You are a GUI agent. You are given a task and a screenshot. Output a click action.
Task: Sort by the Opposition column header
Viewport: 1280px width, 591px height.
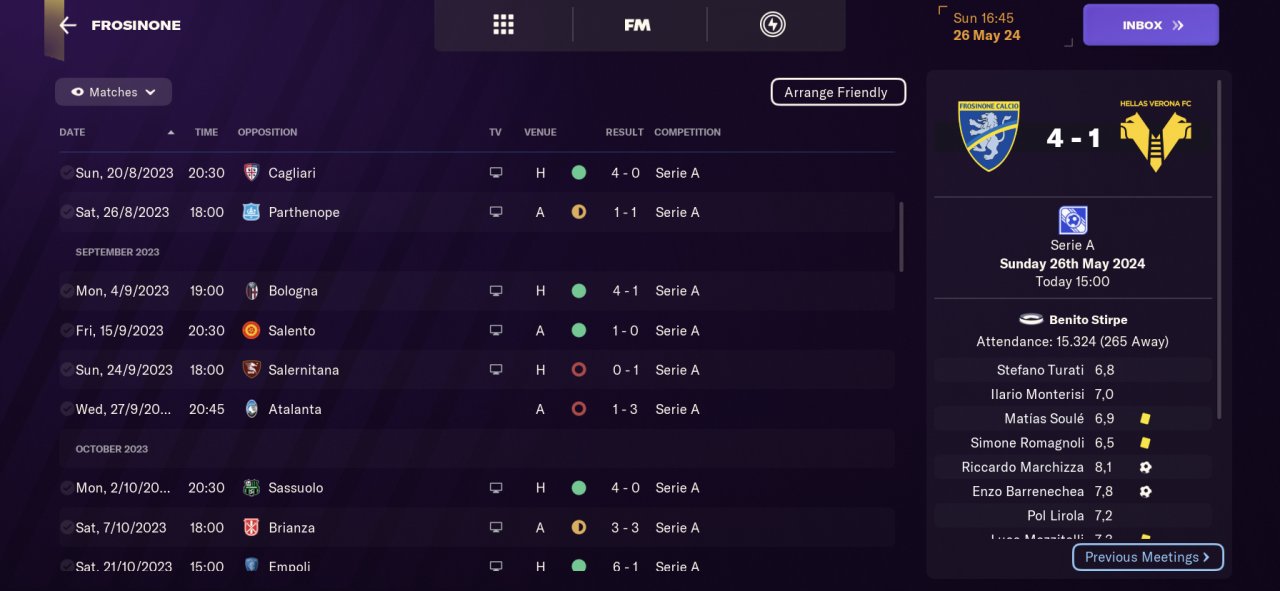tap(267, 132)
